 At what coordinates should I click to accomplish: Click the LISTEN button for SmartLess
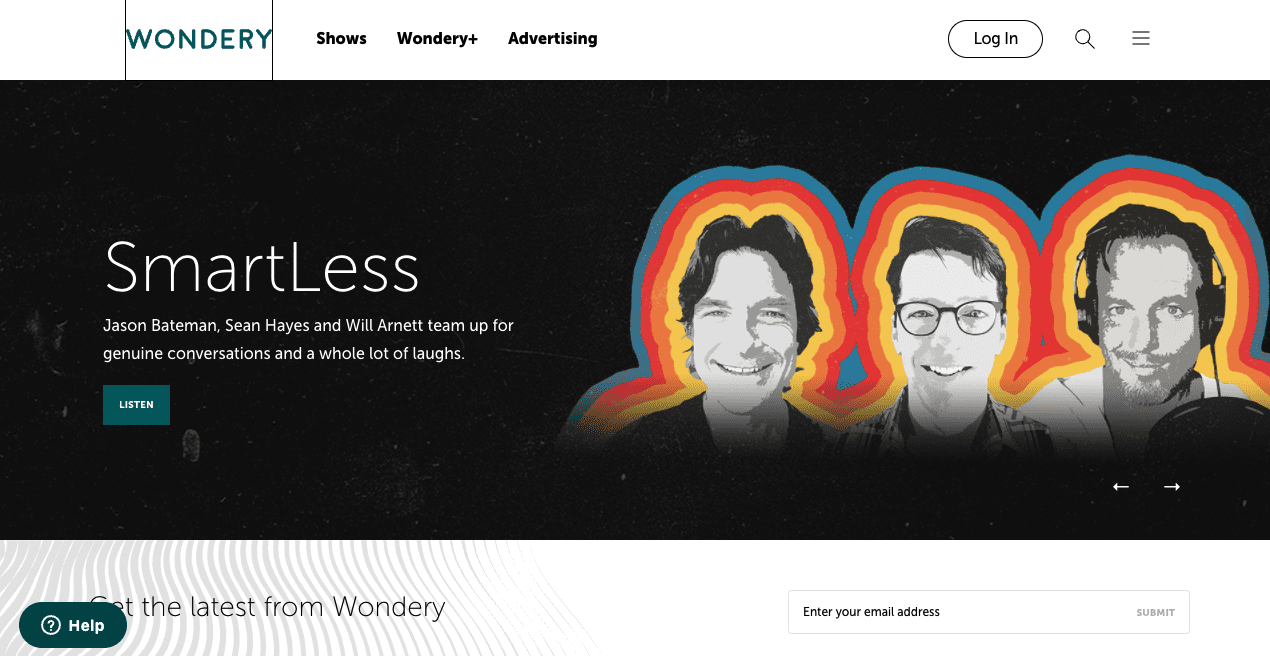pos(136,405)
